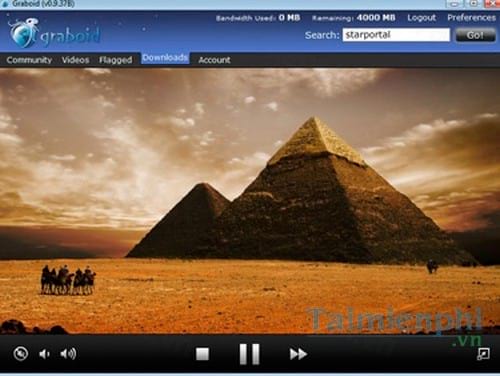The height and width of the screenshot is (376, 500).
Task: Raise the volume with the loud speaker icon
Action: coord(68,354)
